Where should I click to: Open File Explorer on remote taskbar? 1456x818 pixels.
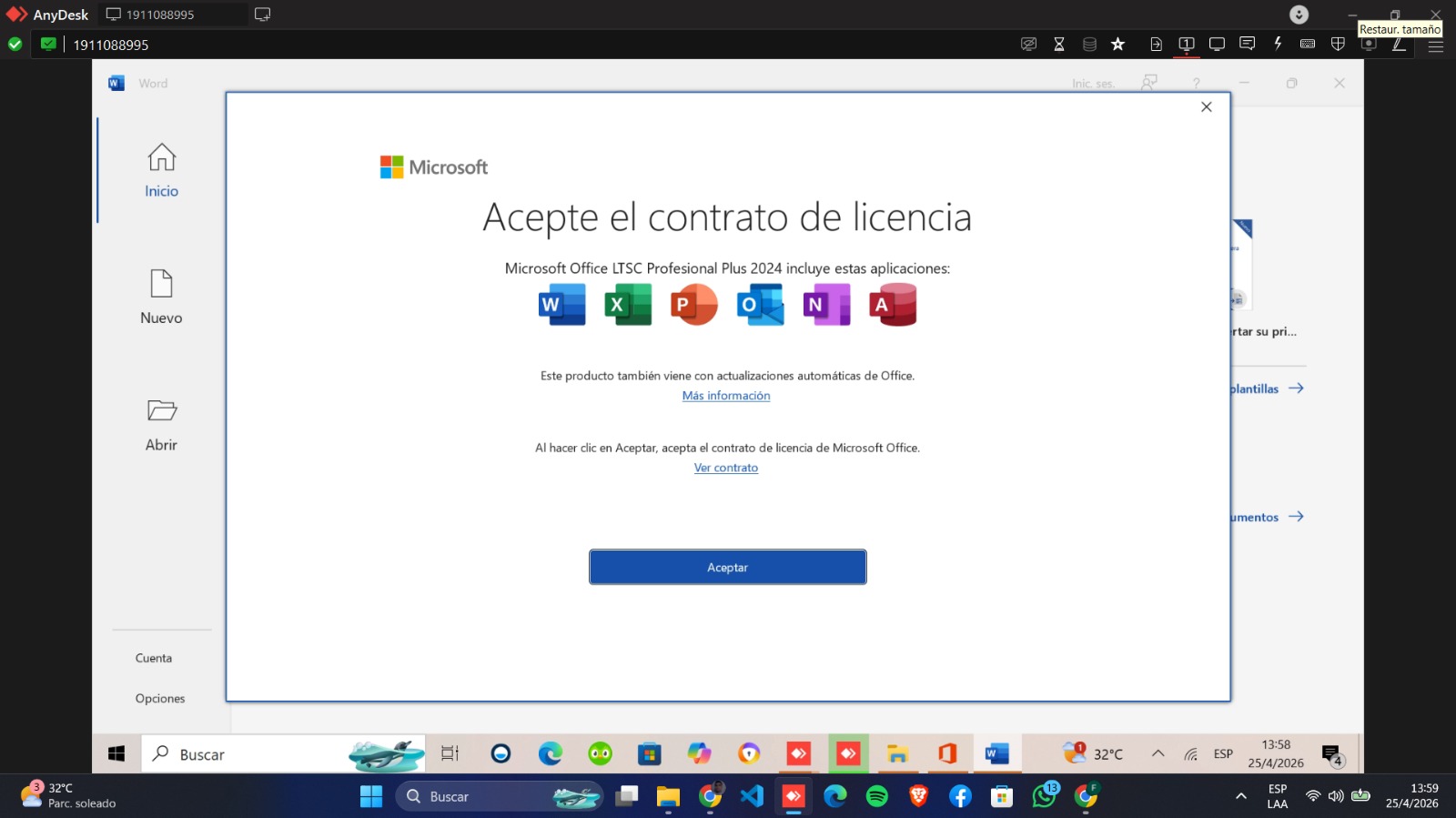pyautogui.click(x=898, y=754)
